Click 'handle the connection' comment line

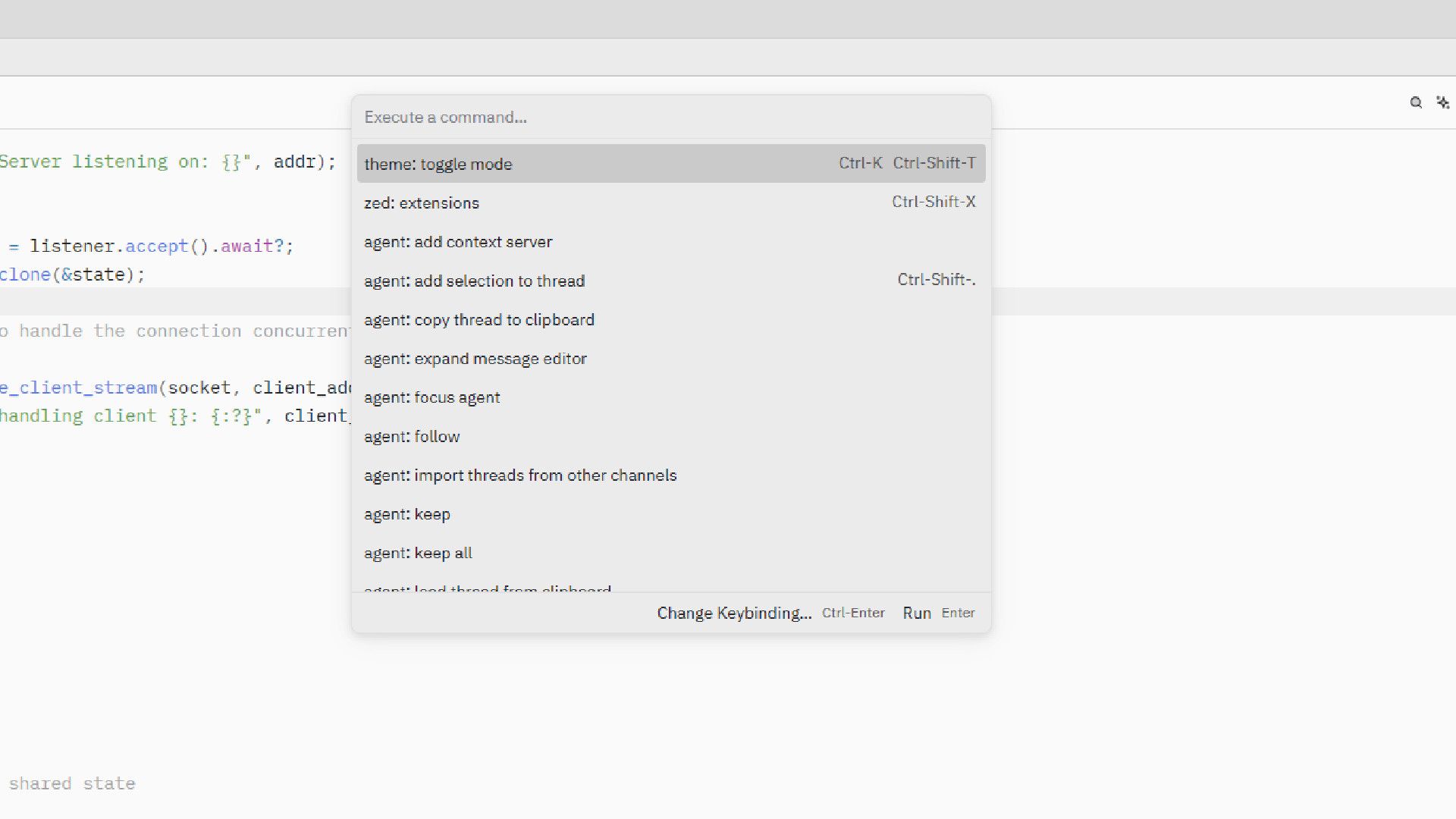pos(130,331)
